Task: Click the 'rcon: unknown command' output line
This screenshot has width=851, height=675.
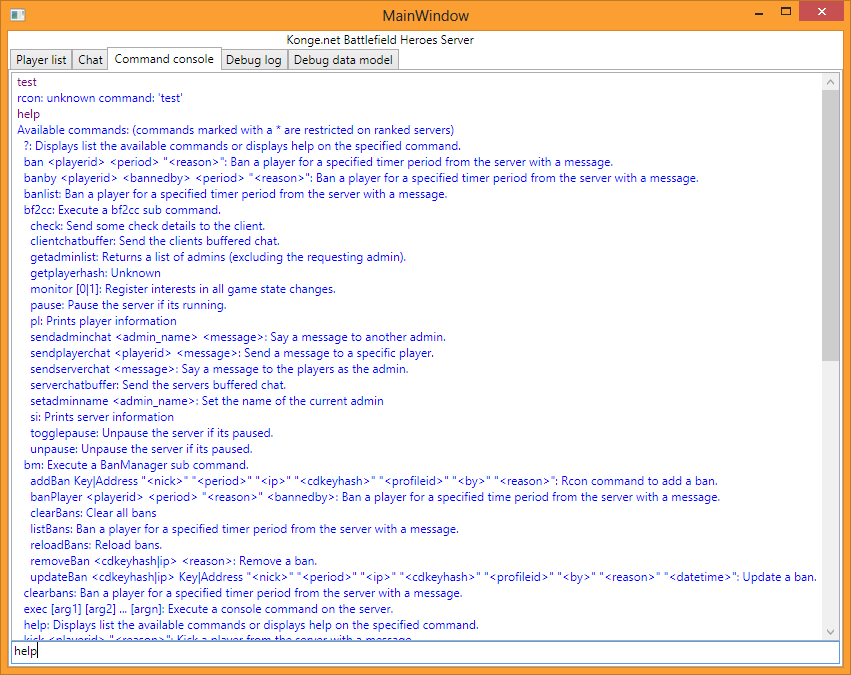Action: click(x=100, y=98)
